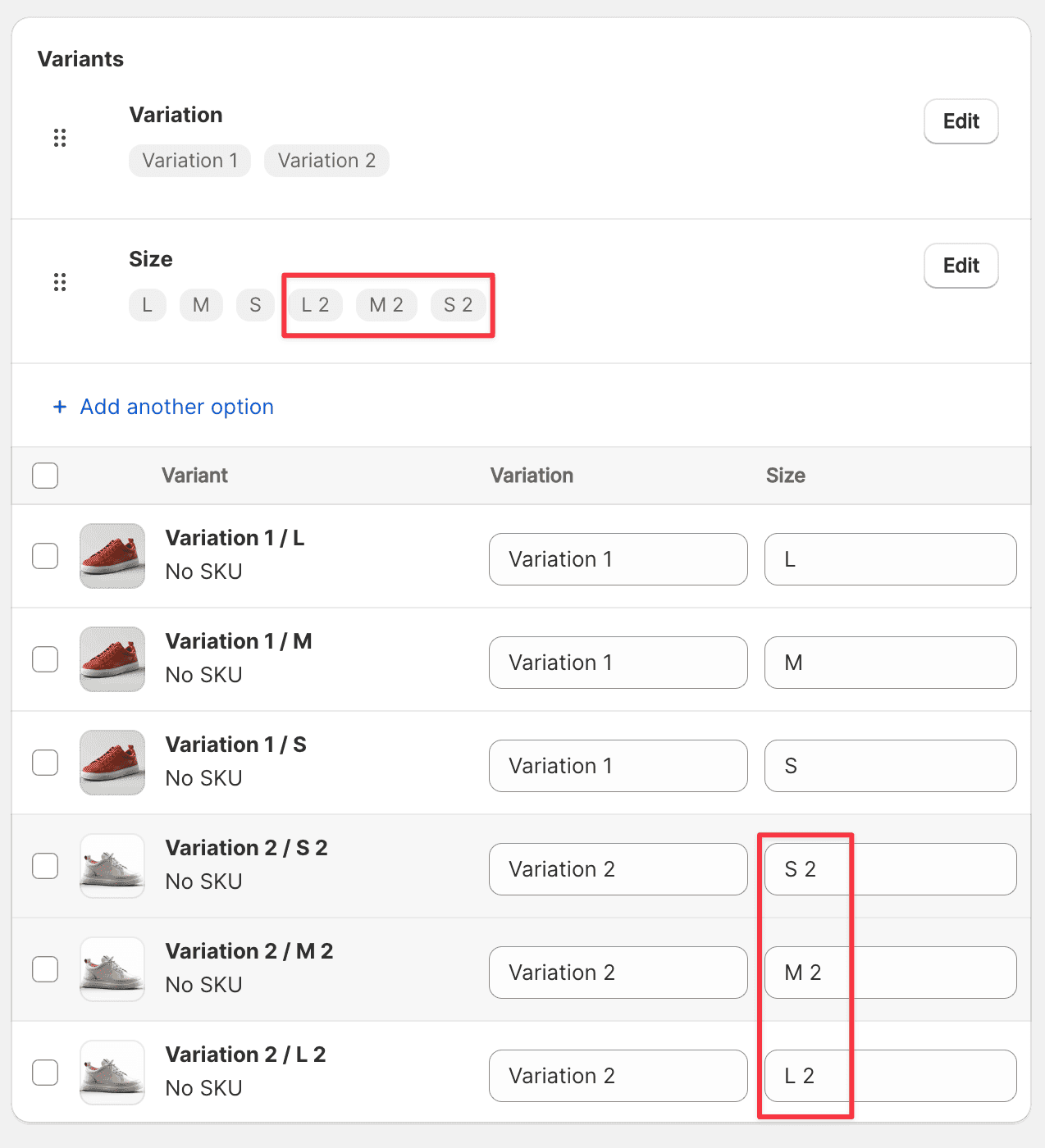Edit the Variation option values
The width and height of the screenshot is (1045, 1148).
click(961, 121)
